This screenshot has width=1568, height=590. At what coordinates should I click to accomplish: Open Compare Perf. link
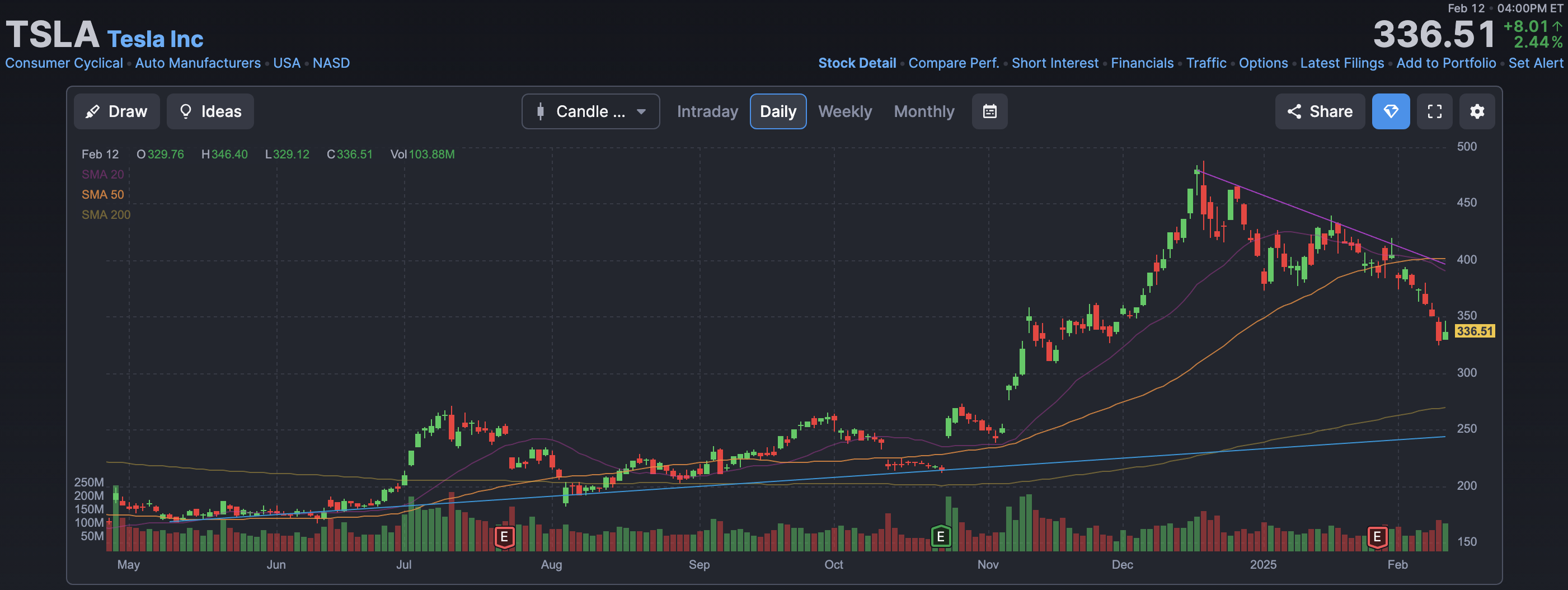(x=954, y=63)
